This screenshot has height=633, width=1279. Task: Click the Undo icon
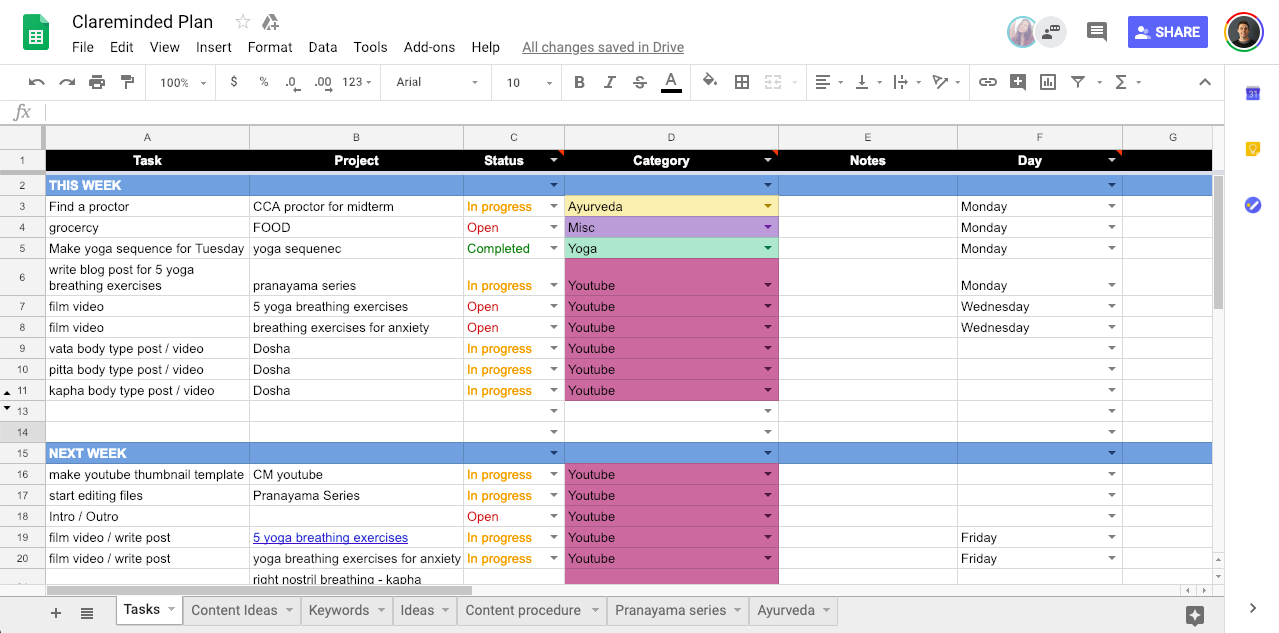[x=37, y=82]
